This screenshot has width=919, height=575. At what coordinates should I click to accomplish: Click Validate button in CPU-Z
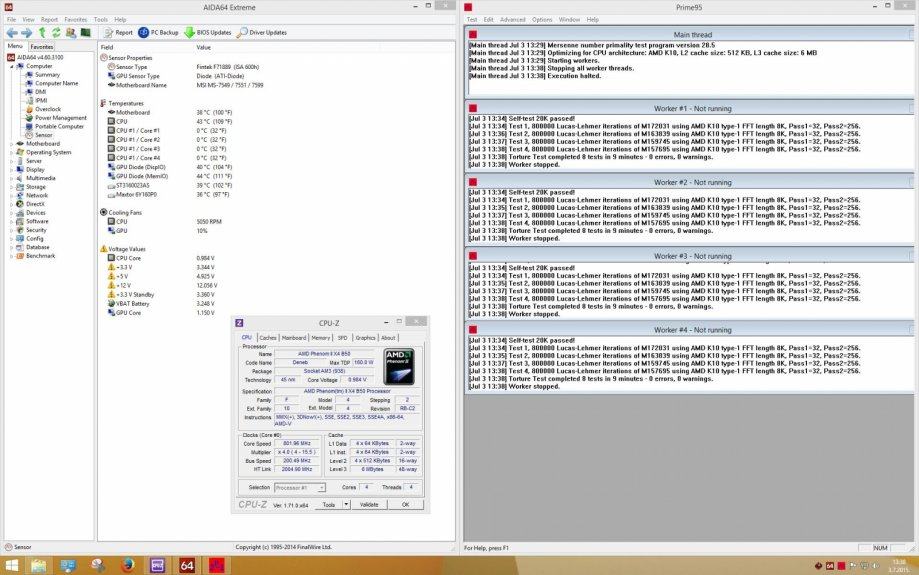[x=369, y=505]
